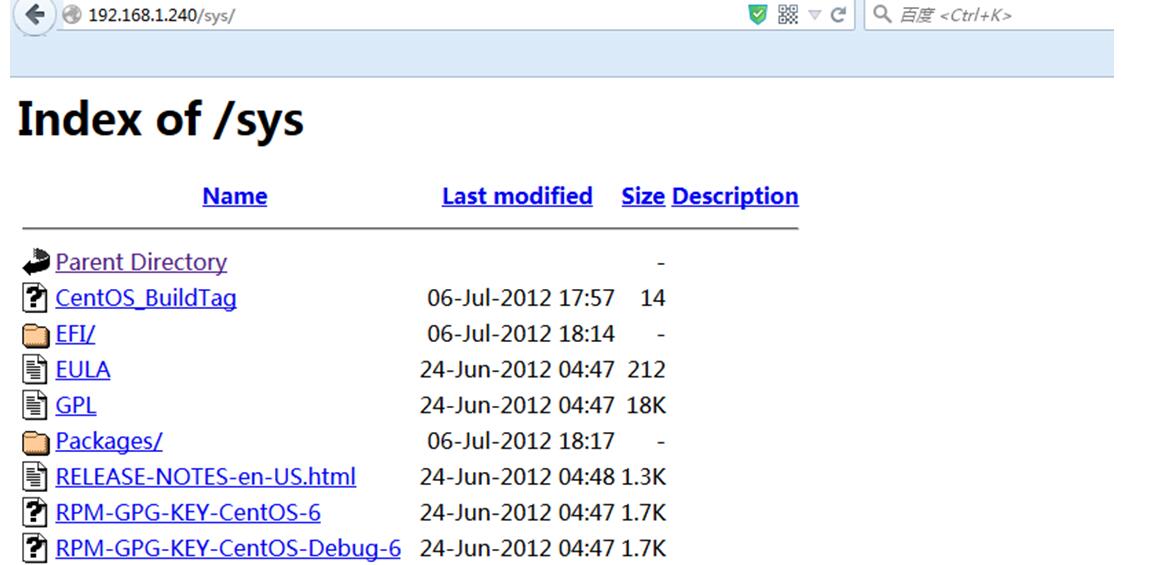Open the EFI/ folder link

(75, 334)
